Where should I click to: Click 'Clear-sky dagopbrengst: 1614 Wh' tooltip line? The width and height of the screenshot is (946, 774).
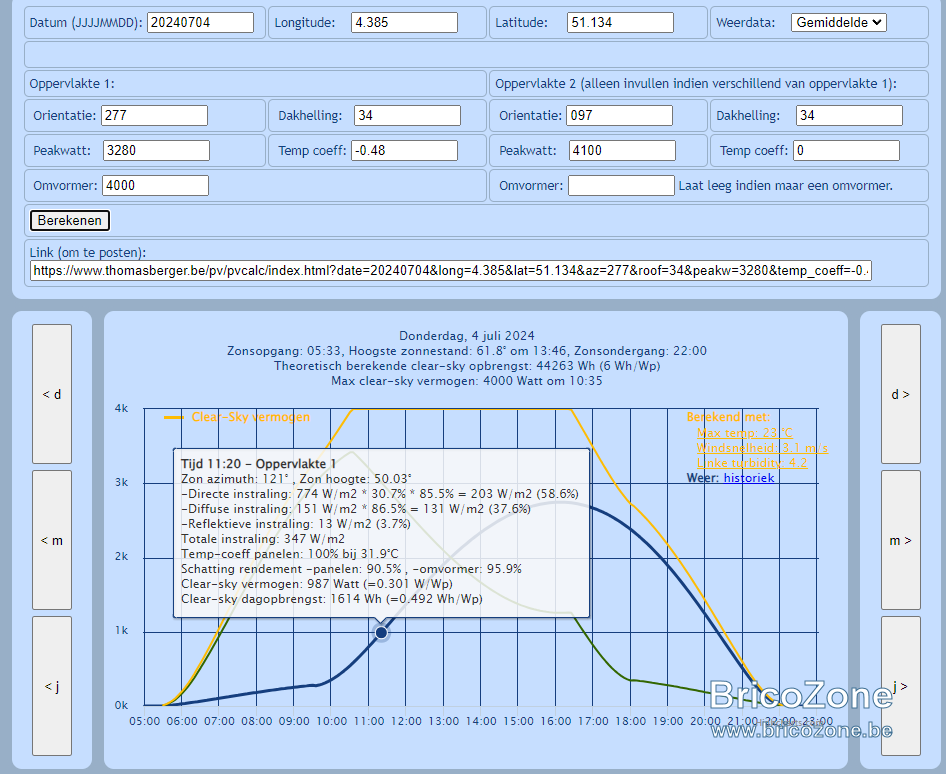click(x=332, y=599)
